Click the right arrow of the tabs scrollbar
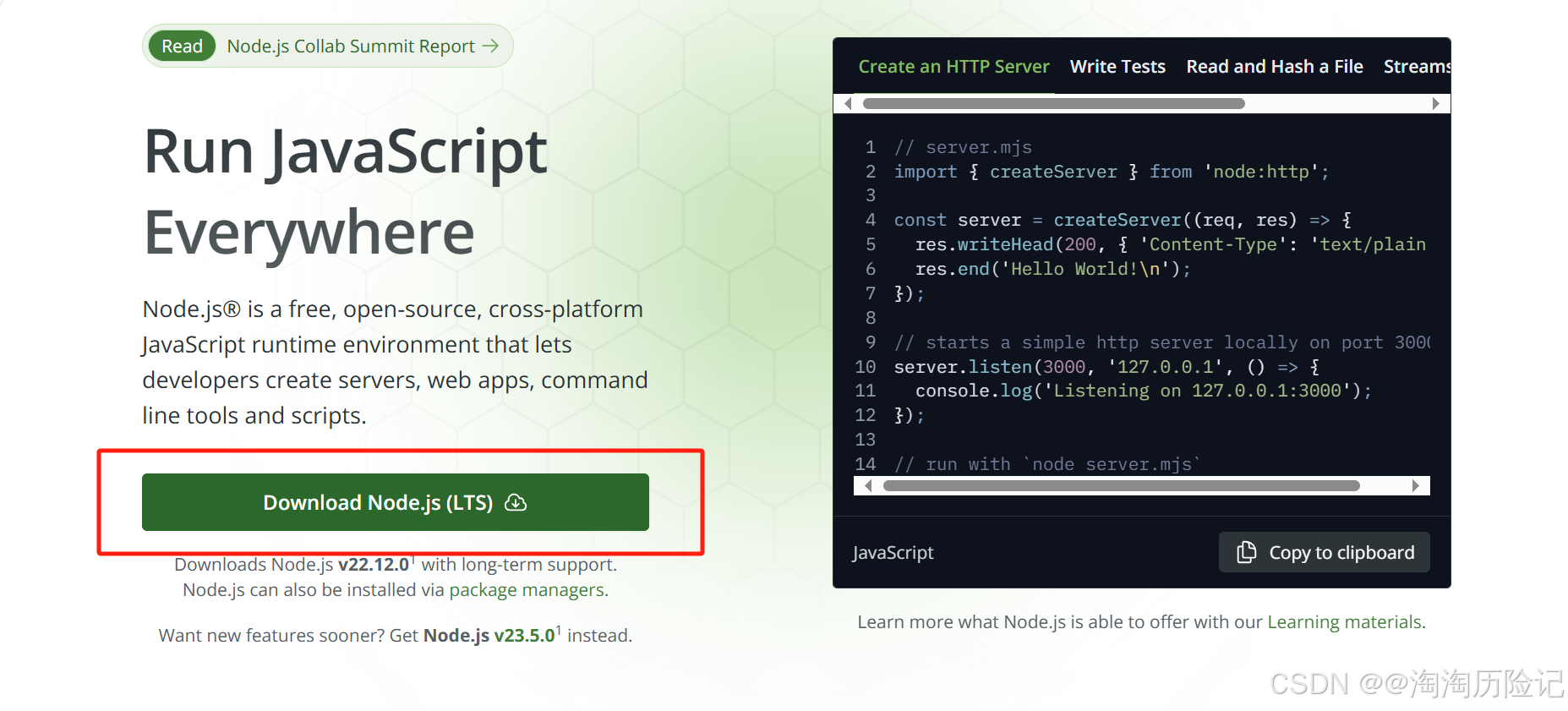Viewport: 1568px width, 711px height. coord(1435,104)
